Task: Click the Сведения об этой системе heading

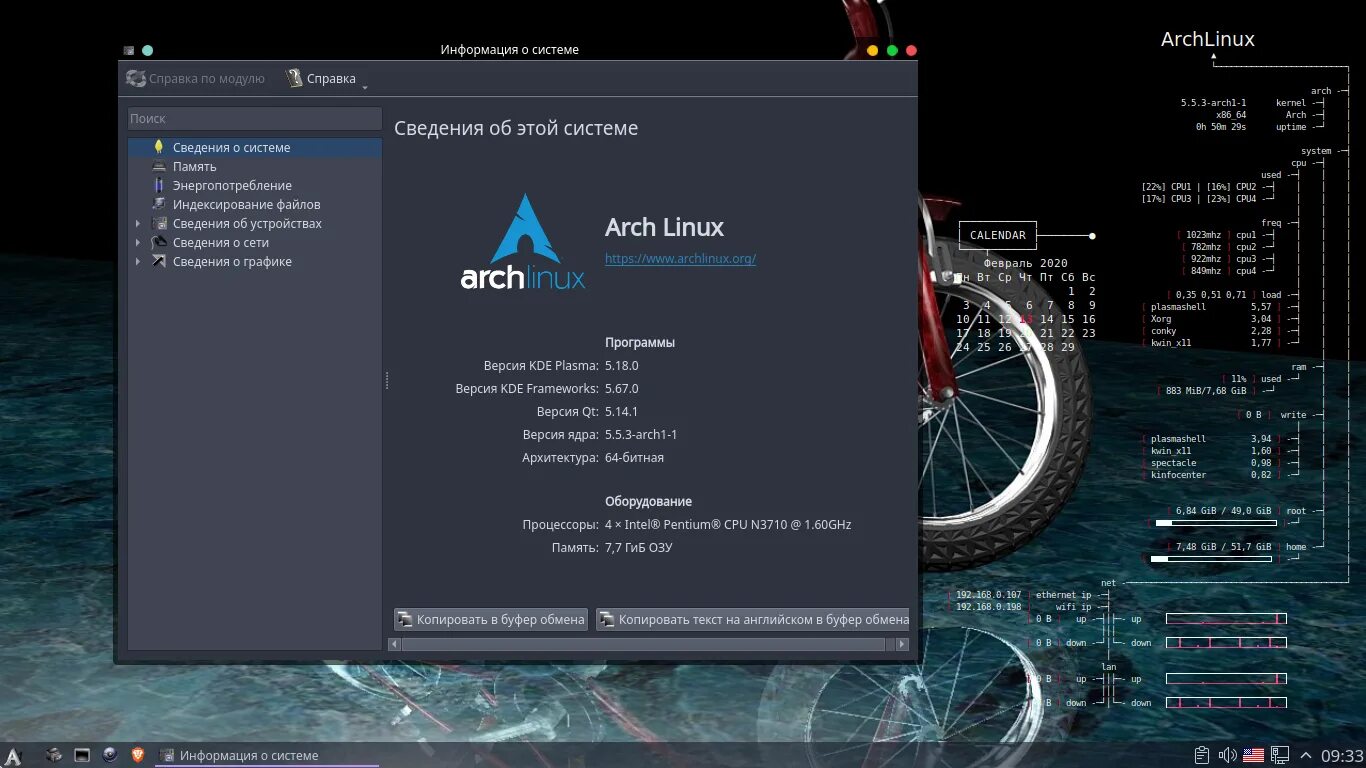Action: point(516,128)
